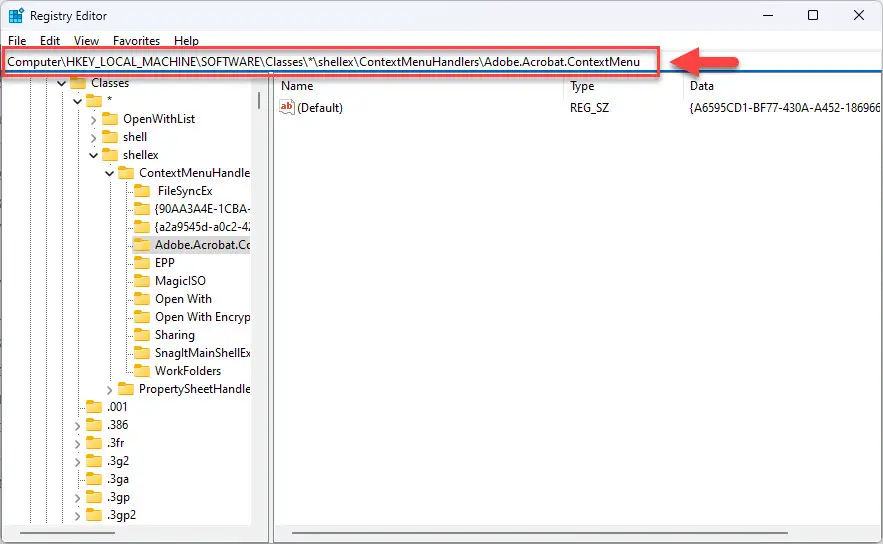Select the .3gp2 key label

coord(122,515)
